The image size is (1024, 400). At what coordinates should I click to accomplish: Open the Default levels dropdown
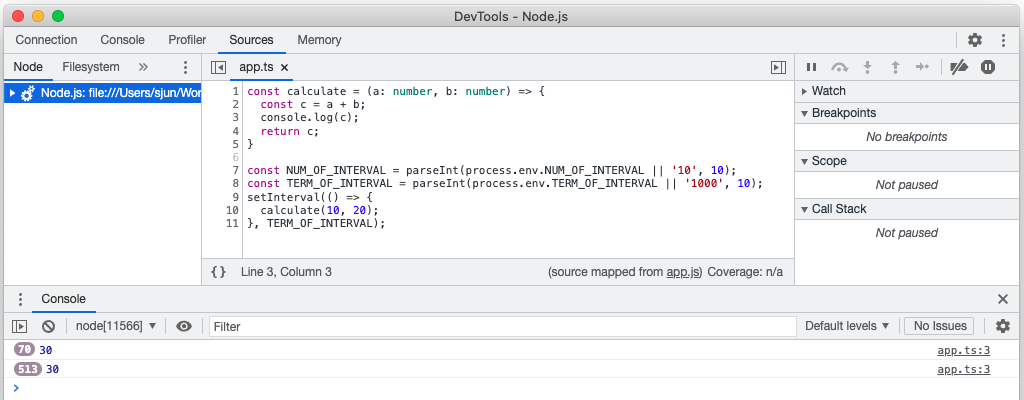(847, 326)
